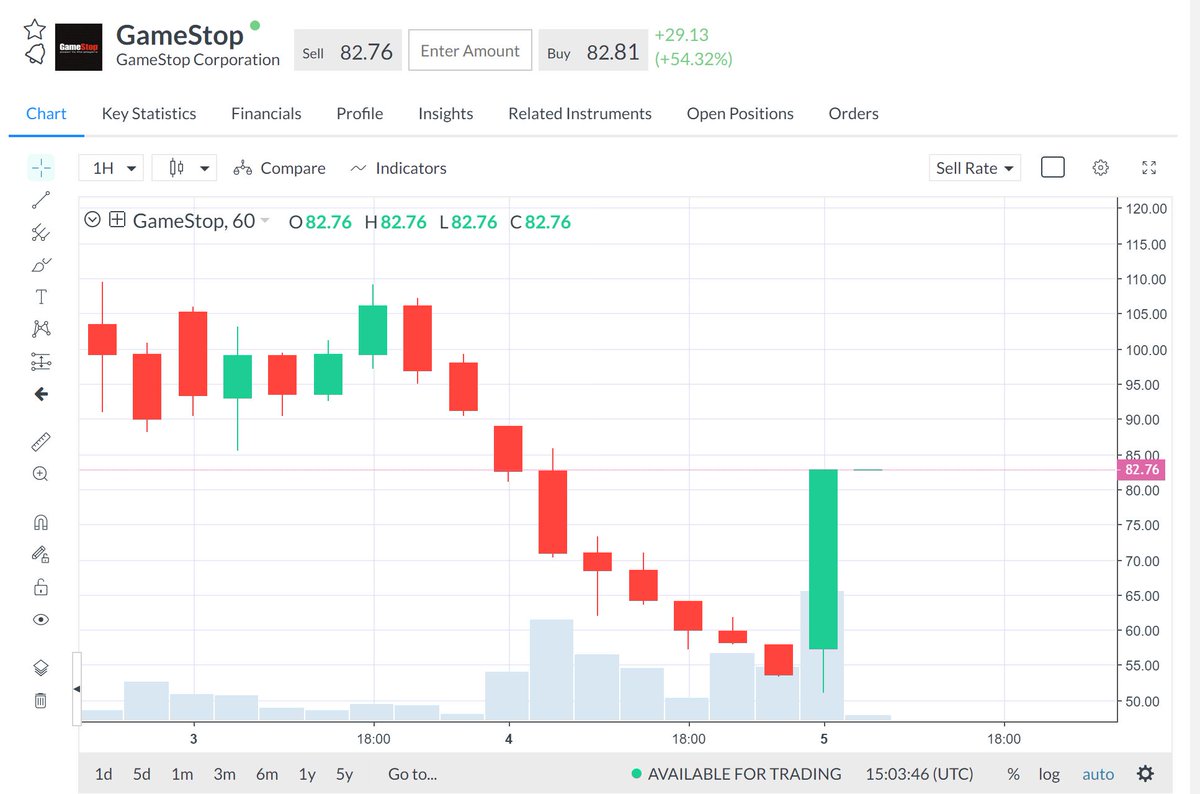Set range to 1y
The image size is (1200, 794).
click(307, 773)
